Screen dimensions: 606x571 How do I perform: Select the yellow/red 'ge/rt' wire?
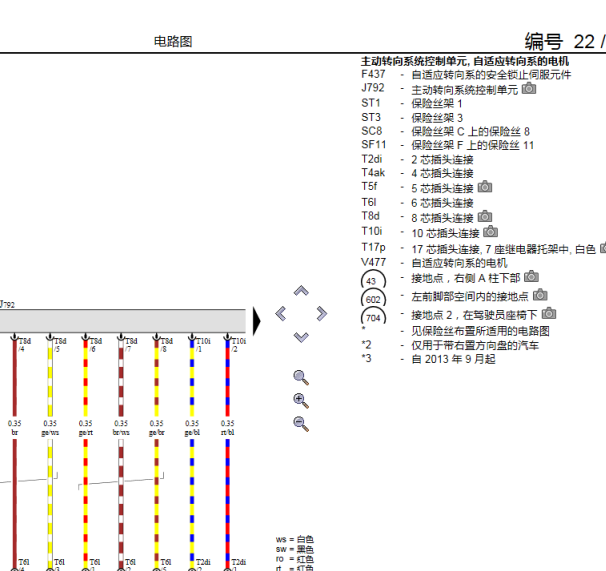(85, 452)
